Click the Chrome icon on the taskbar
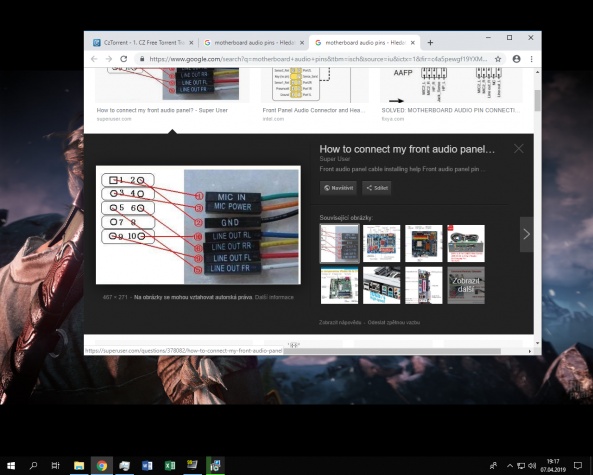 (x=102, y=466)
